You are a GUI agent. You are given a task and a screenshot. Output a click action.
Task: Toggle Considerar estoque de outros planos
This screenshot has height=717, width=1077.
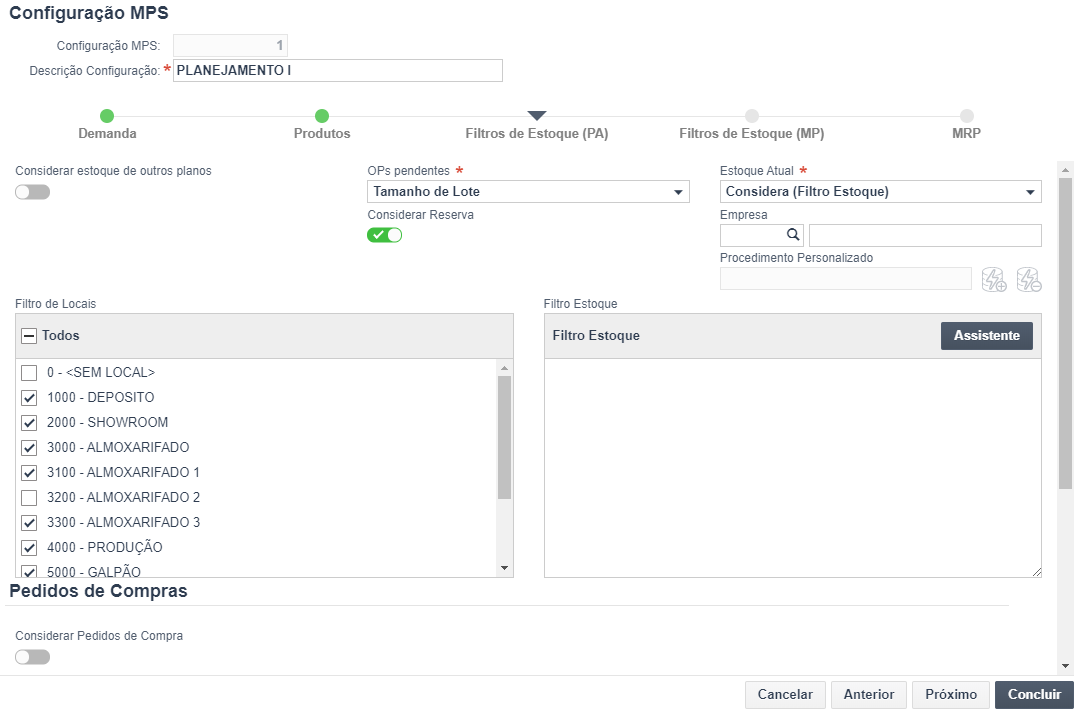point(32,192)
